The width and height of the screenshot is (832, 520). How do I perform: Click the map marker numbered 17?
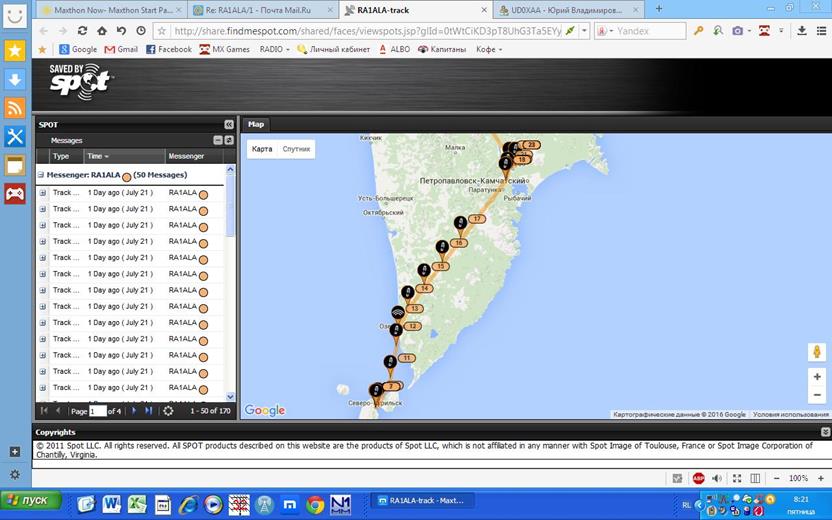[477, 218]
